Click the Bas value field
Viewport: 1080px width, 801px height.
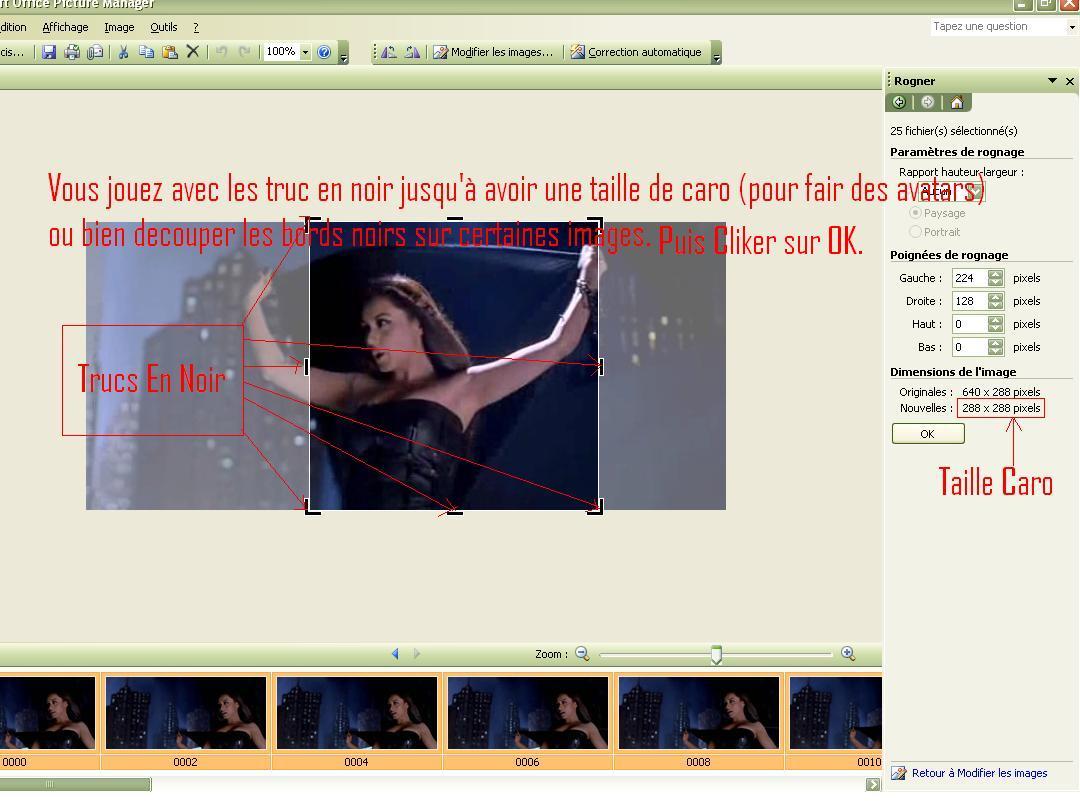[970, 347]
